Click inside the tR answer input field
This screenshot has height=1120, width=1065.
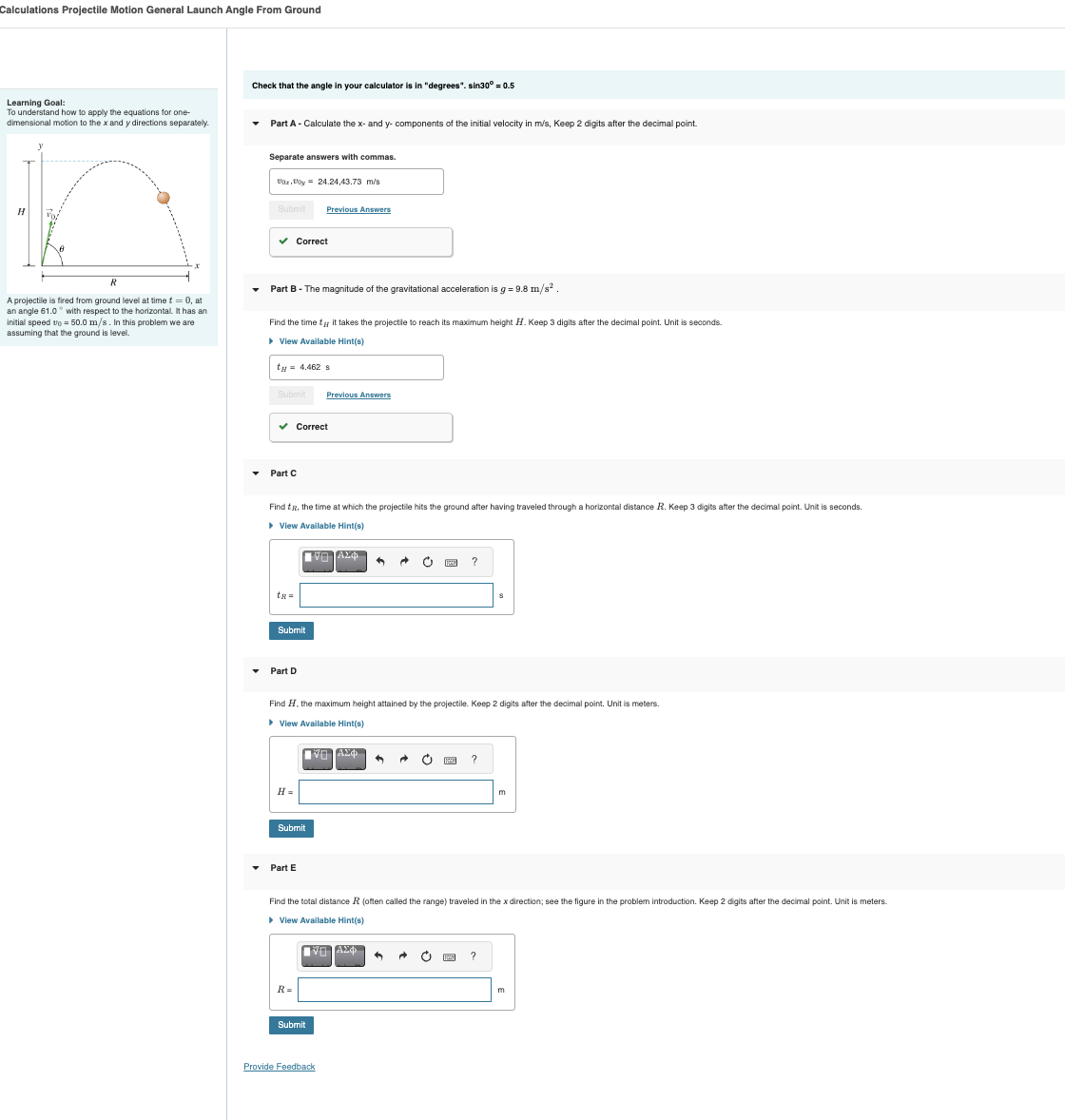tap(396, 594)
